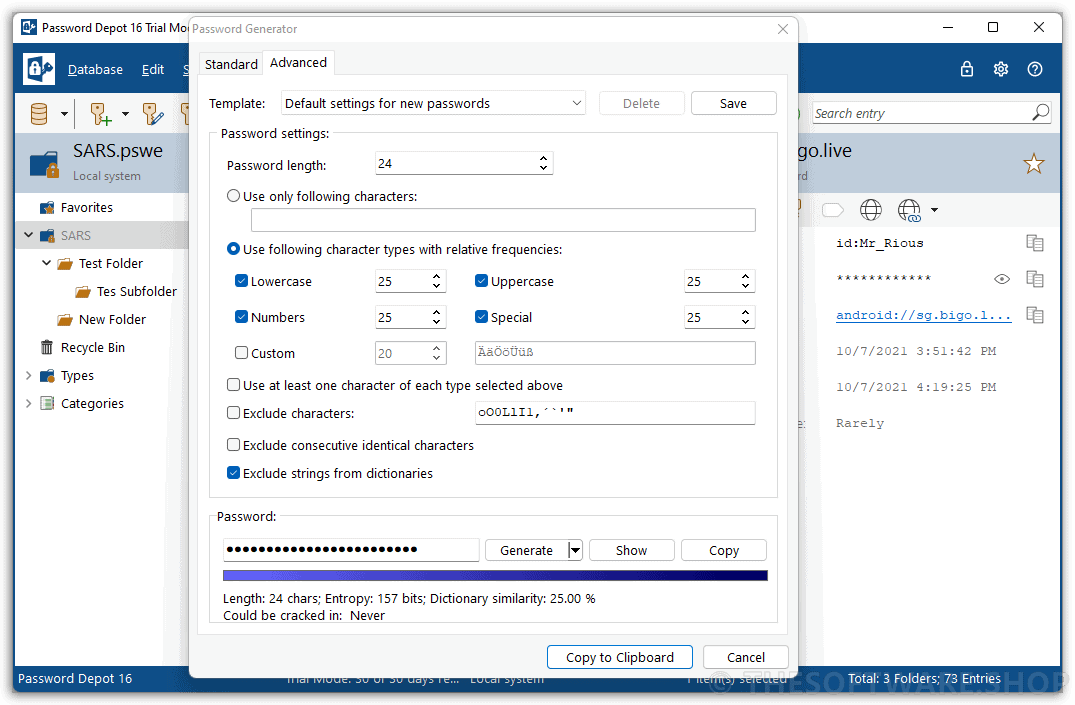Open the add key dropdown arrow
This screenshot has width=1075, height=705.
[125, 114]
